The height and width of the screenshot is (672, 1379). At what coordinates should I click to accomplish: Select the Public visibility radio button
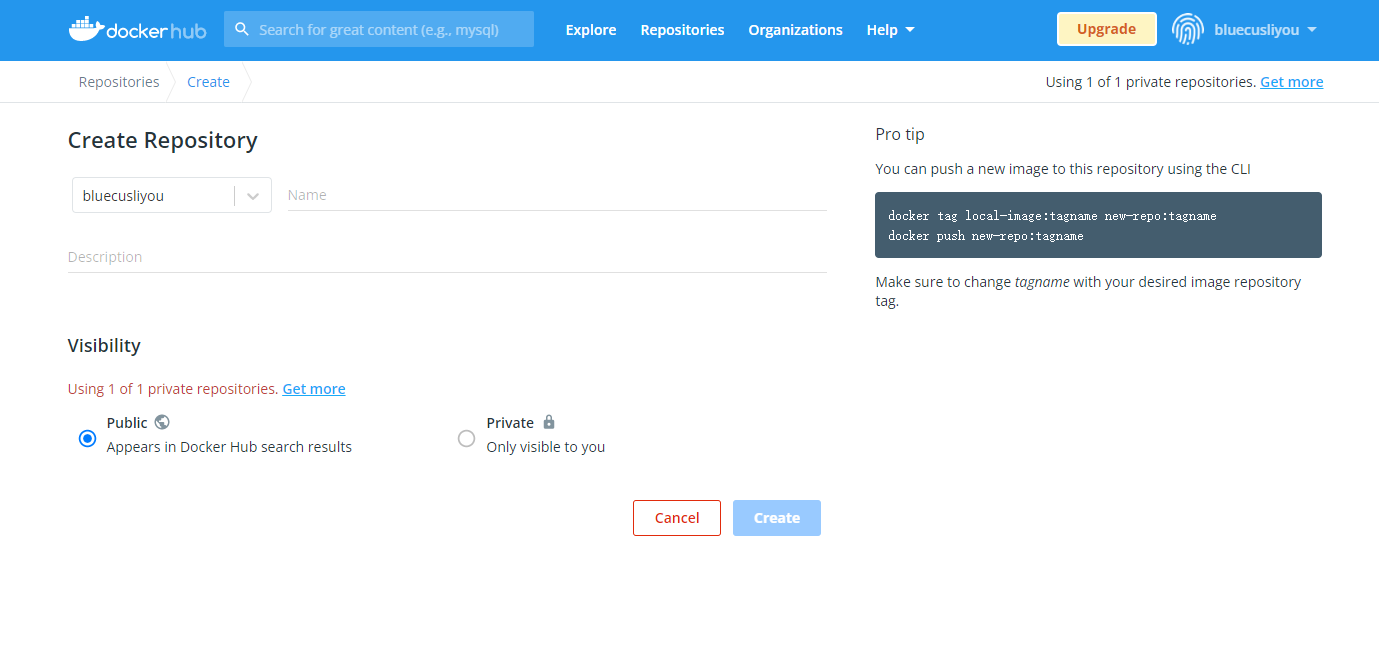point(87,438)
